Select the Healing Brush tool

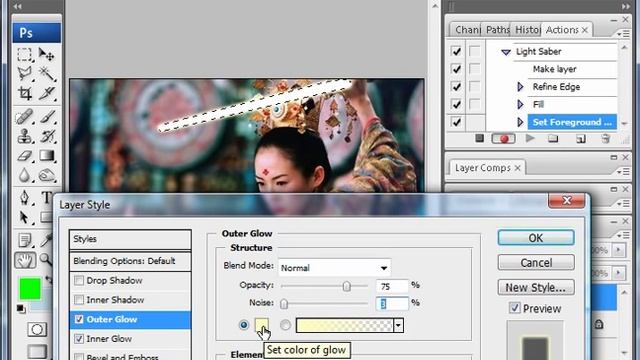click(25, 117)
